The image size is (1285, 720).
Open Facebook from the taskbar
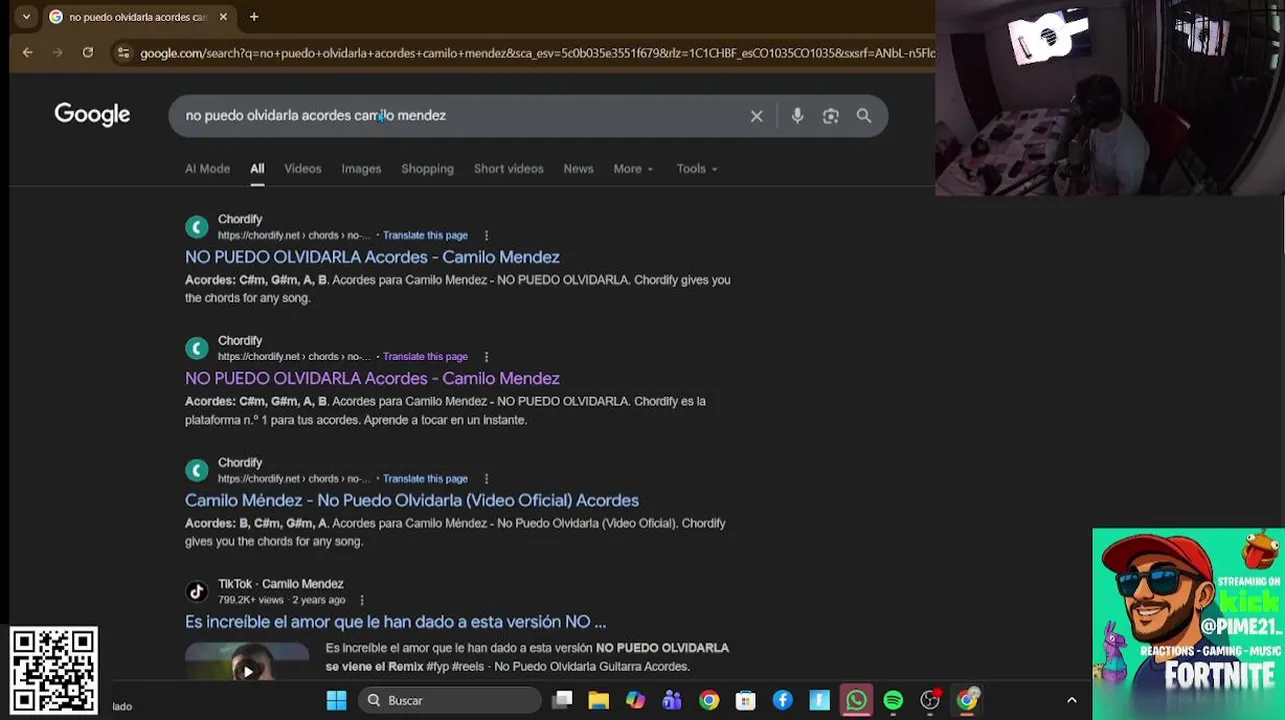tap(782, 700)
